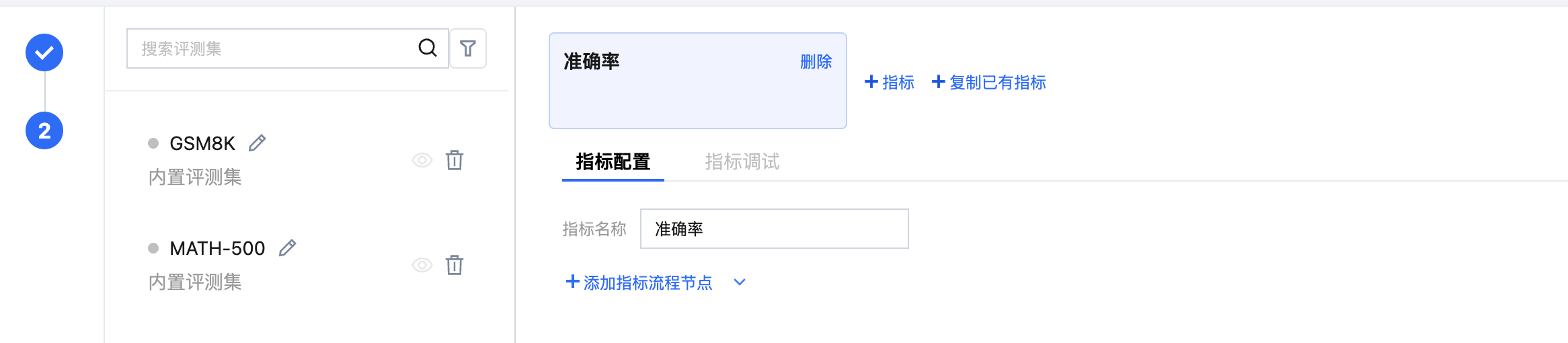This screenshot has height=343, width=1568.
Task: Click the search magnifier icon
Action: coord(428,48)
